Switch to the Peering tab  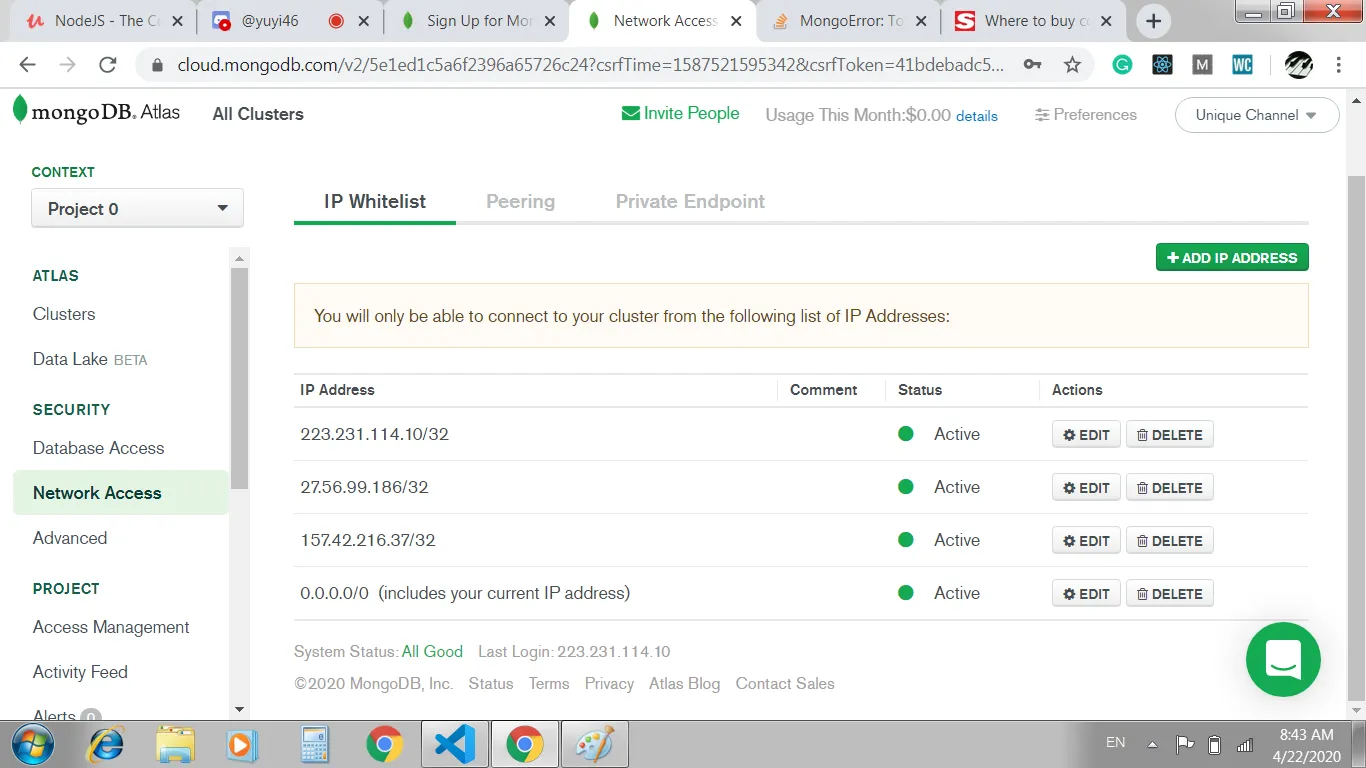520,201
